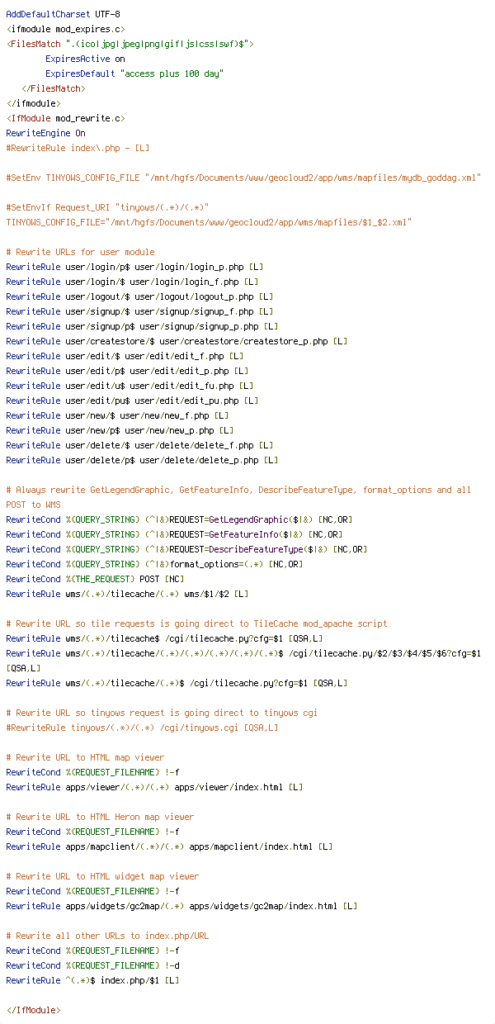This screenshot has width=495, height=1024.
Task: Click the ExpiresDefault access plus 100 day line
Action: (135, 74)
